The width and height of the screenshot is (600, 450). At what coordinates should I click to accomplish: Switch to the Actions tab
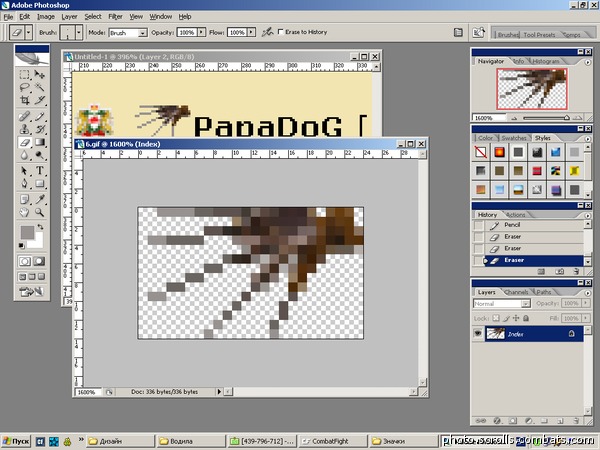pos(515,215)
